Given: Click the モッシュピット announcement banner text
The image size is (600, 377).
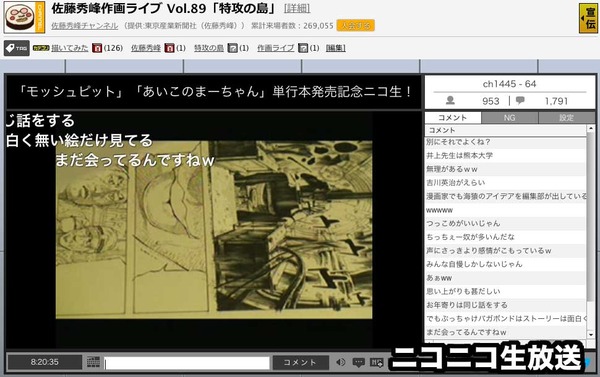Looking at the screenshot, I should point(215,92).
